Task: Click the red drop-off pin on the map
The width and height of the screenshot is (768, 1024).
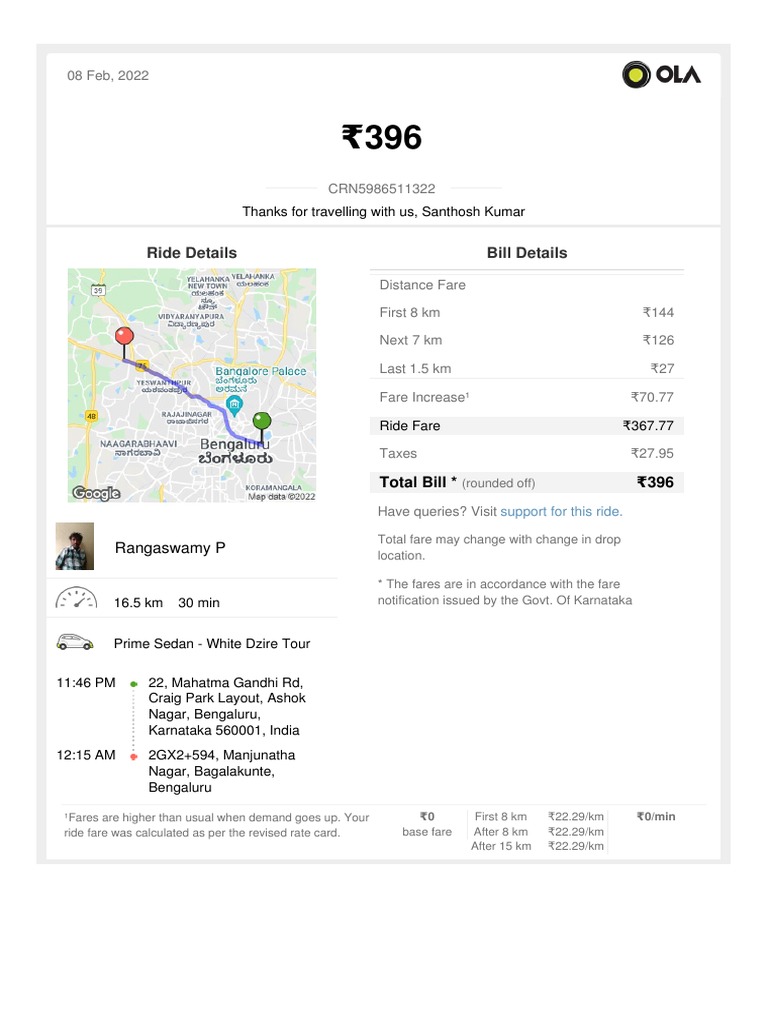Action: [124, 337]
